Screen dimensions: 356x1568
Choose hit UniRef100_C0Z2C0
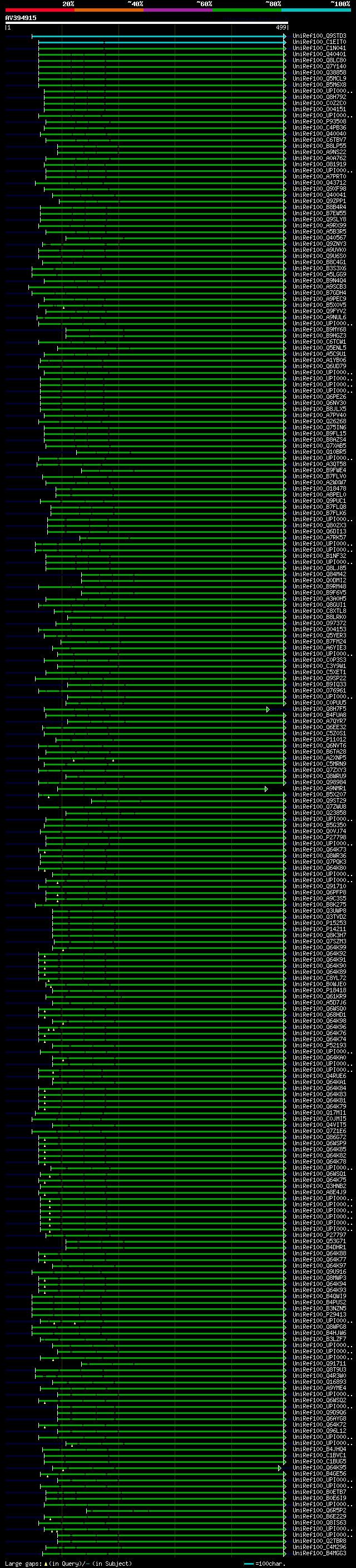(x=319, y=103)
